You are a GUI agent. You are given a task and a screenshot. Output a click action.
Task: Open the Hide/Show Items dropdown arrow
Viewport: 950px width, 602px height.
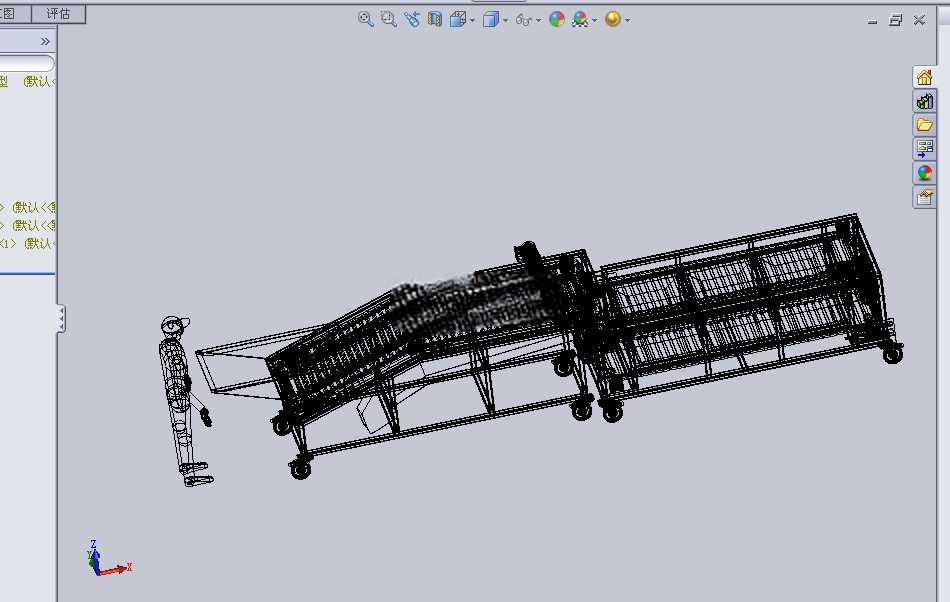point(539,21)
